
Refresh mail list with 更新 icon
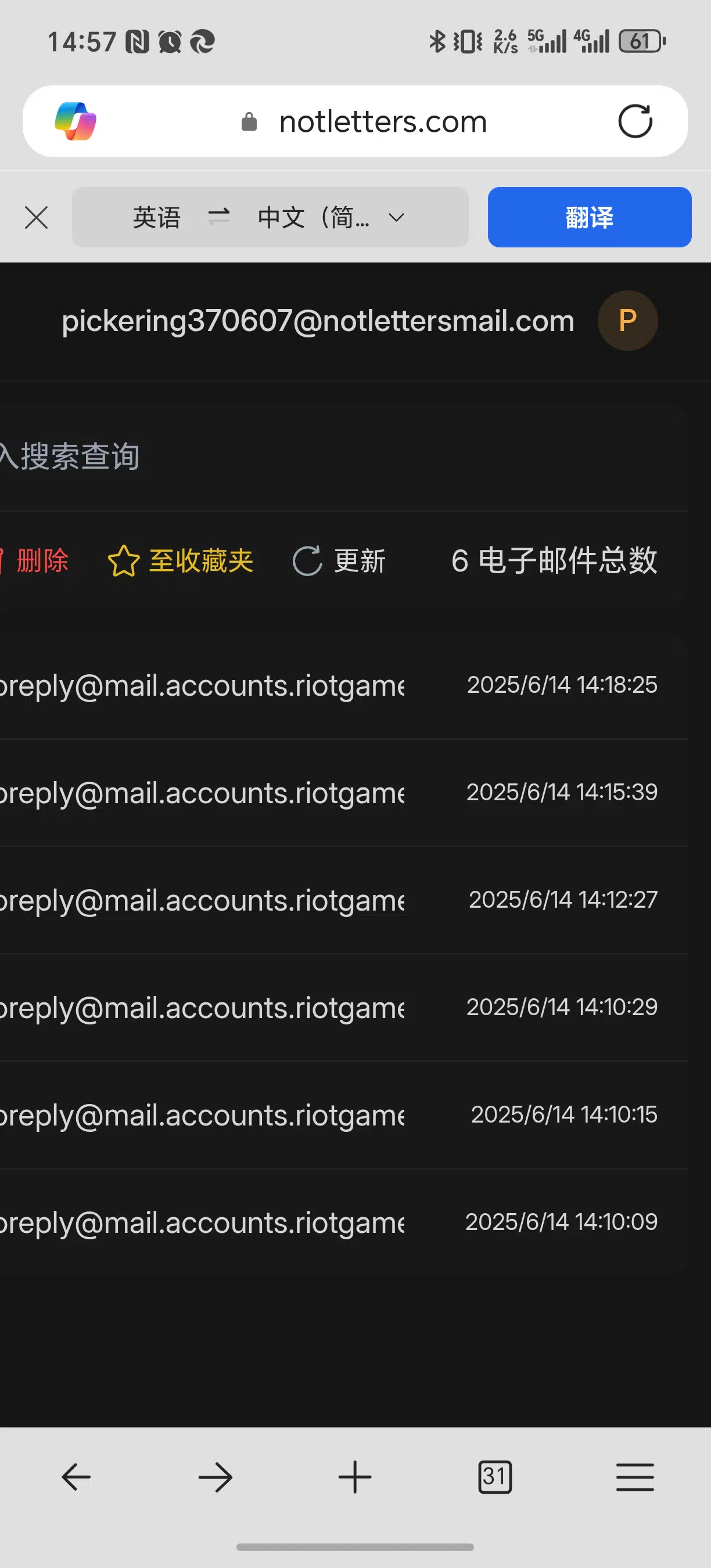pos(307,560)
